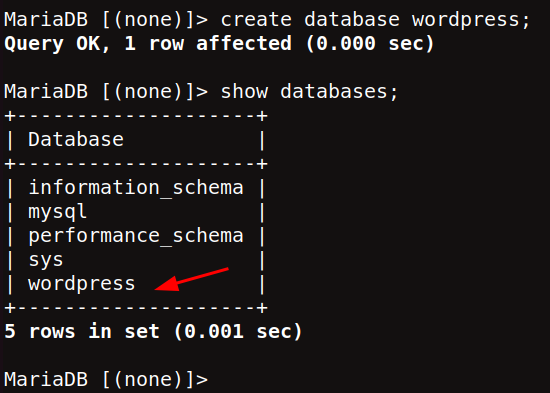Click the top table border line

coord(136,116)
